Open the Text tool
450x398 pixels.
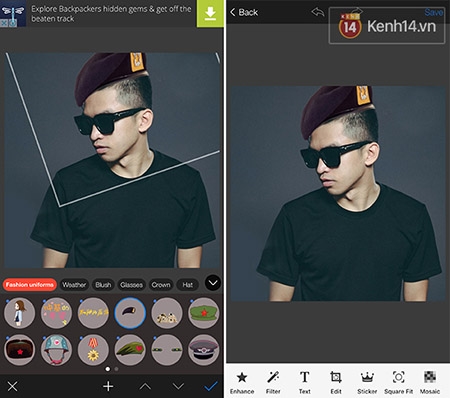(304, 382)
